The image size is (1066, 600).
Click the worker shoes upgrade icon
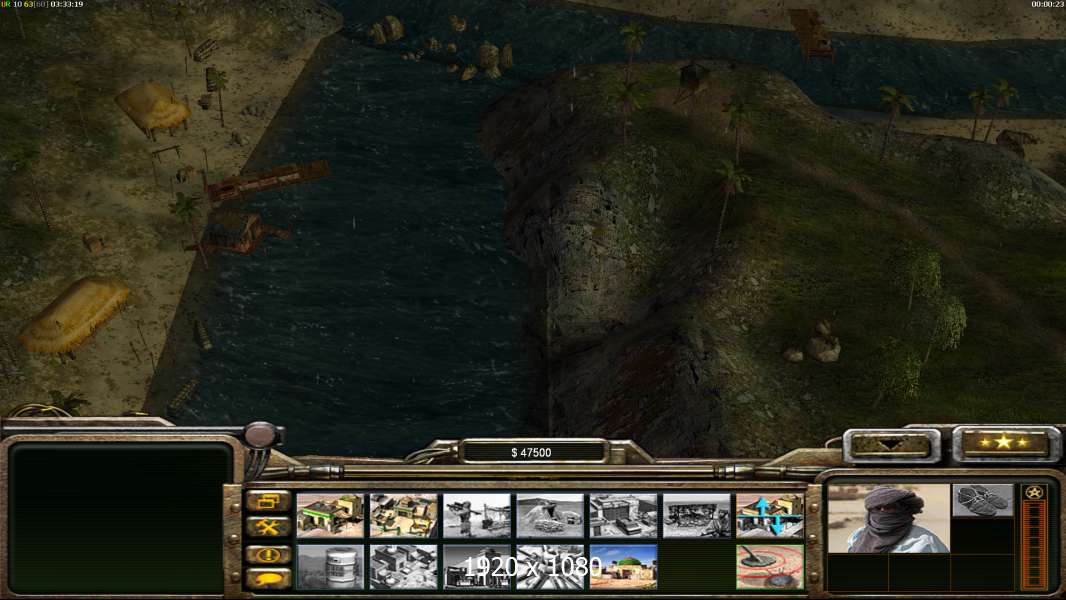tap(982, 500)
